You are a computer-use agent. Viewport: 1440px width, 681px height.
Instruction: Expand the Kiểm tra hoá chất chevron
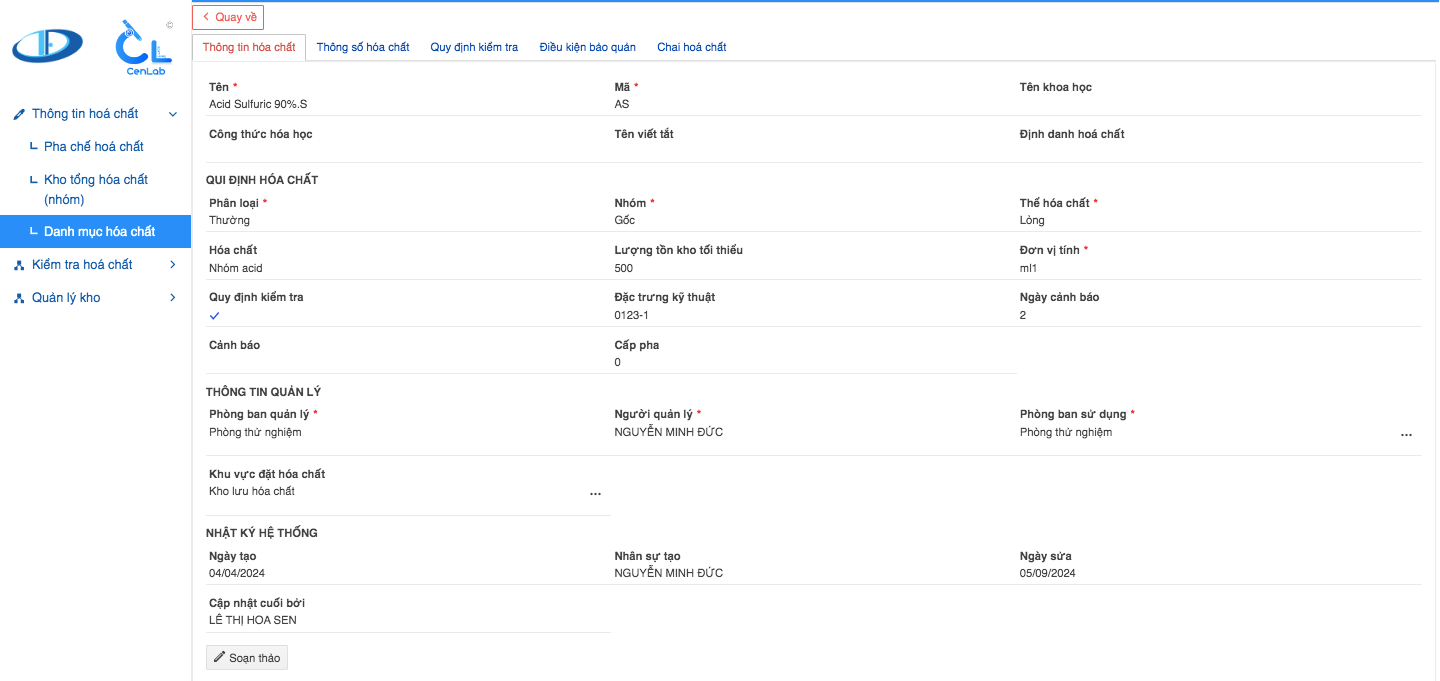[173, 265]
